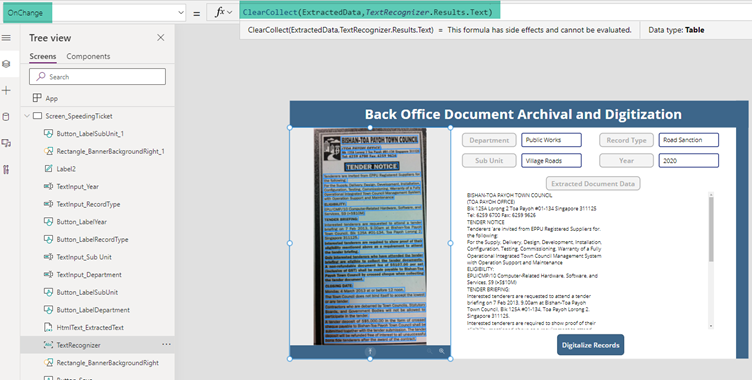Switch to the Screens tab
The height and width of the screenshot is (380, 752).
tap(43, 56)
